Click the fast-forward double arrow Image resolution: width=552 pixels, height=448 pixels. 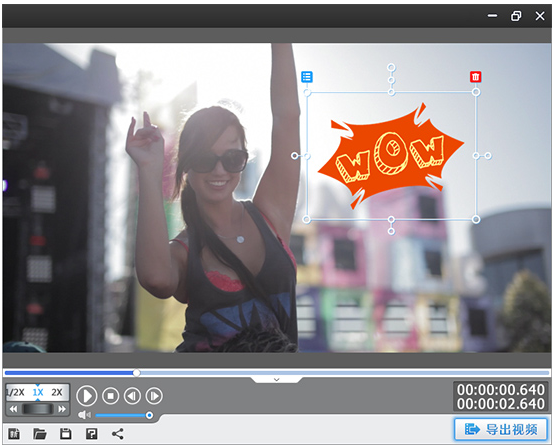(x=62, y=409)
